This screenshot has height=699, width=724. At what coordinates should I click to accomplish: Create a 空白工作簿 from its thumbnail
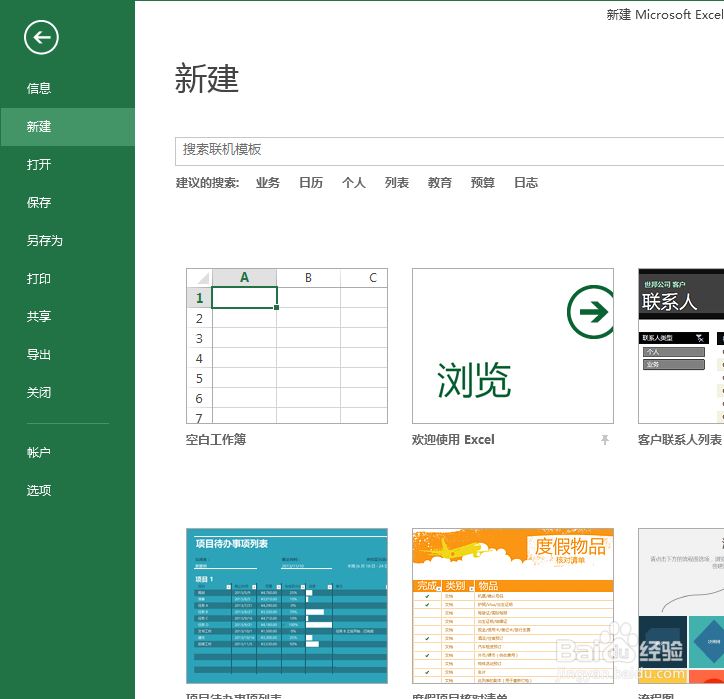point(287,346)
